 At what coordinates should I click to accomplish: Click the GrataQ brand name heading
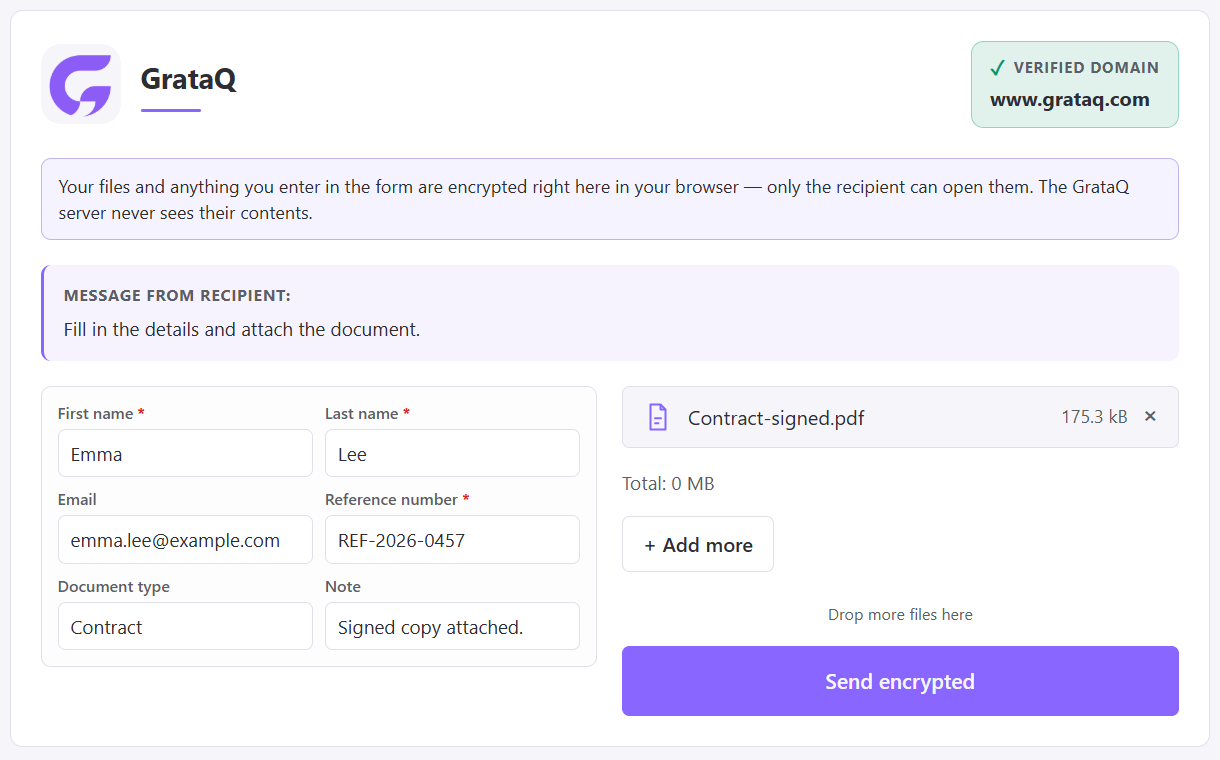[x=188, y=78]
